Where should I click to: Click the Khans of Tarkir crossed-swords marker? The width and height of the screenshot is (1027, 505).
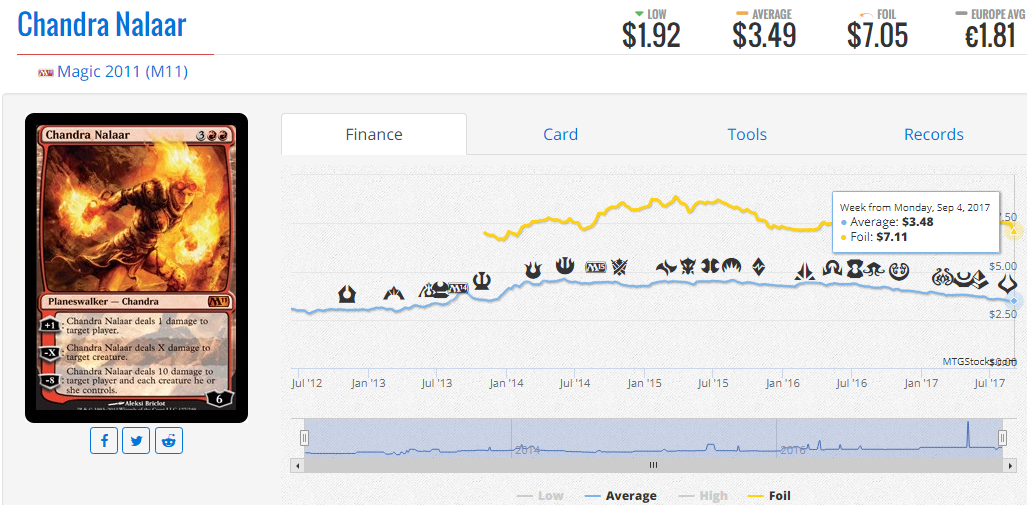(x=619, y=266)
